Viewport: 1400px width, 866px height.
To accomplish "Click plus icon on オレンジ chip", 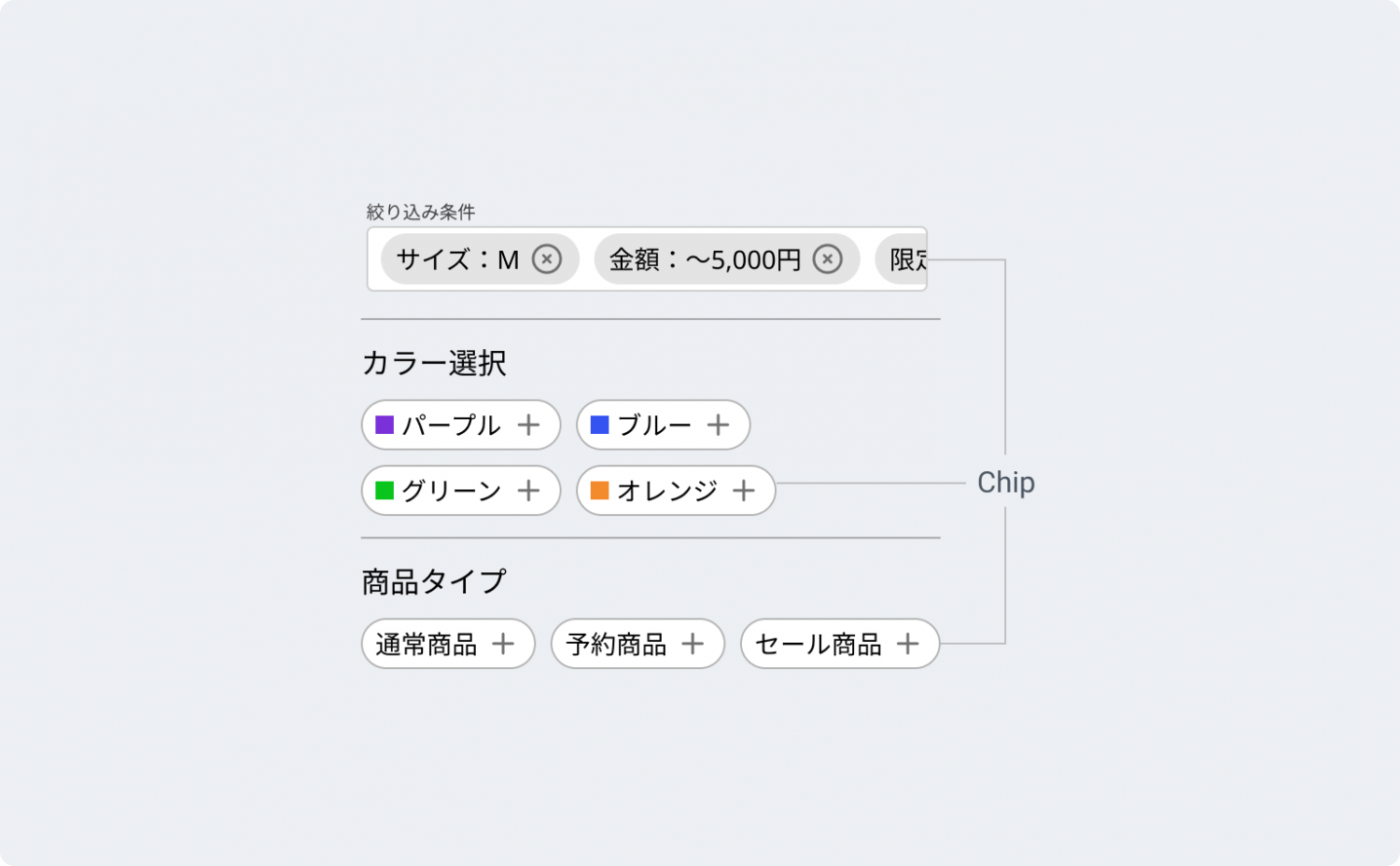I will 744,490.
